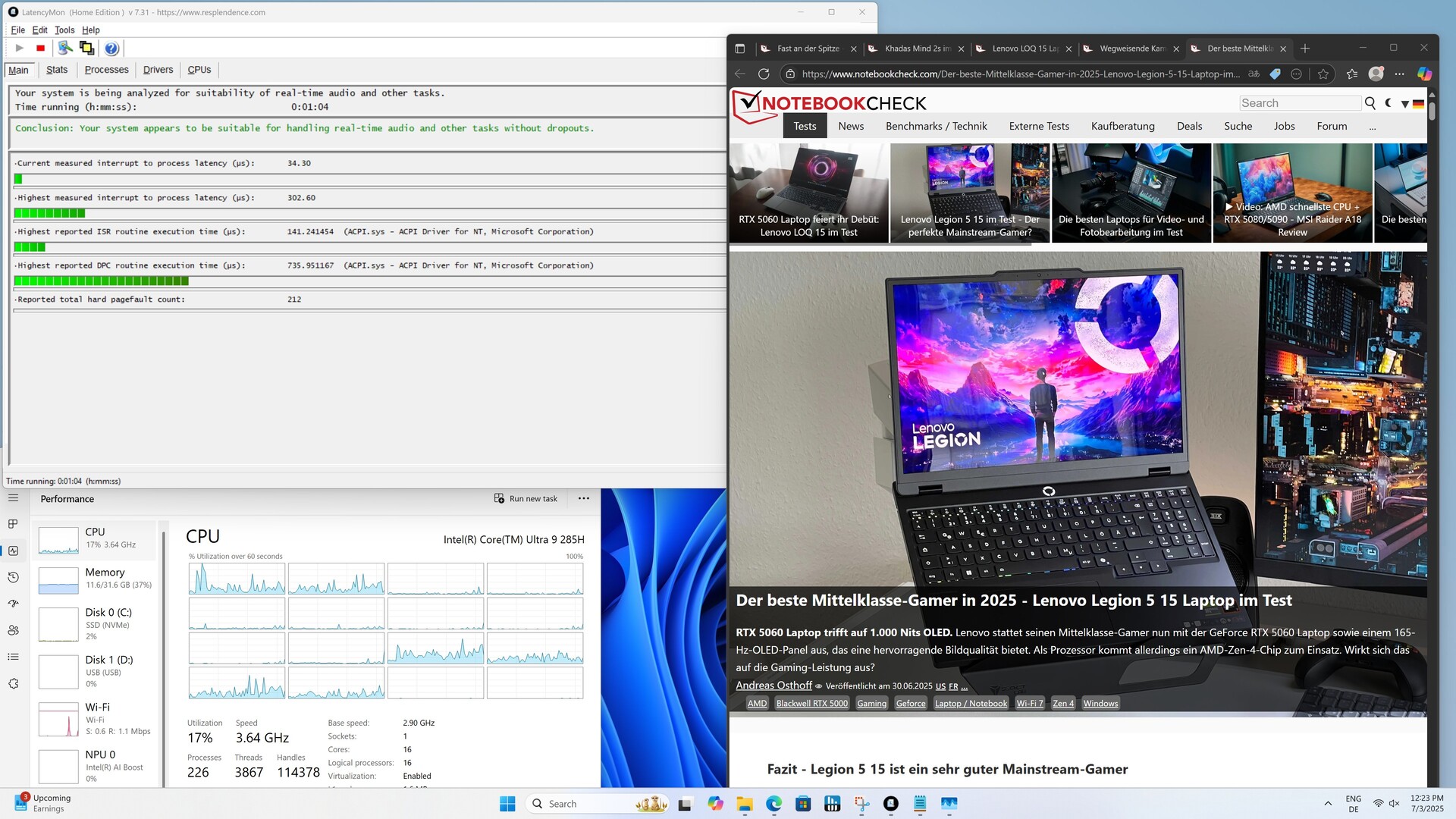This screenshot has height=819, width=1456.
Task: Open Task Manager three-dot more options
Action: [x=583, y=498]
